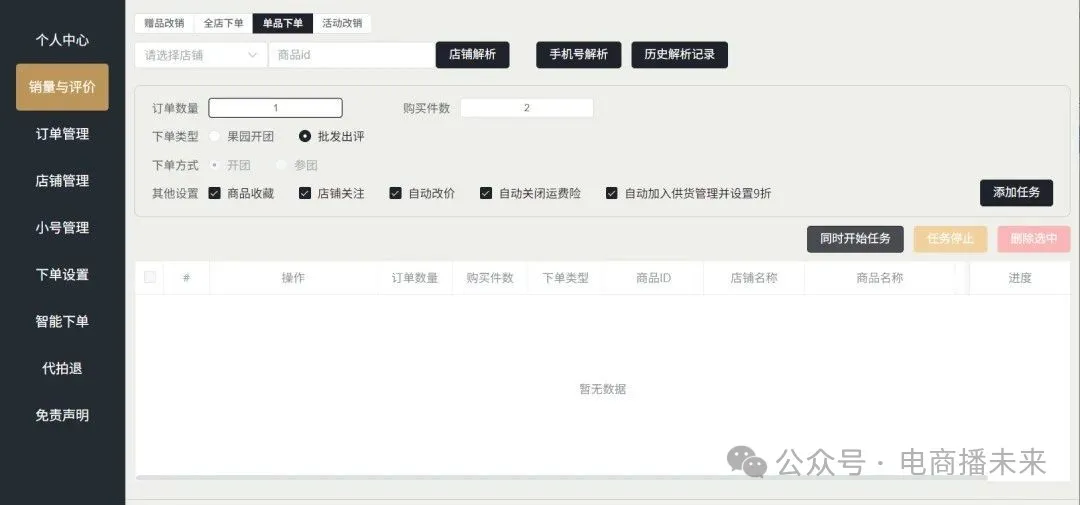Viewport: 1080px width, 505px height.
Task: Switch to the 赠品改销 tab
Action: tap(164, 23)
